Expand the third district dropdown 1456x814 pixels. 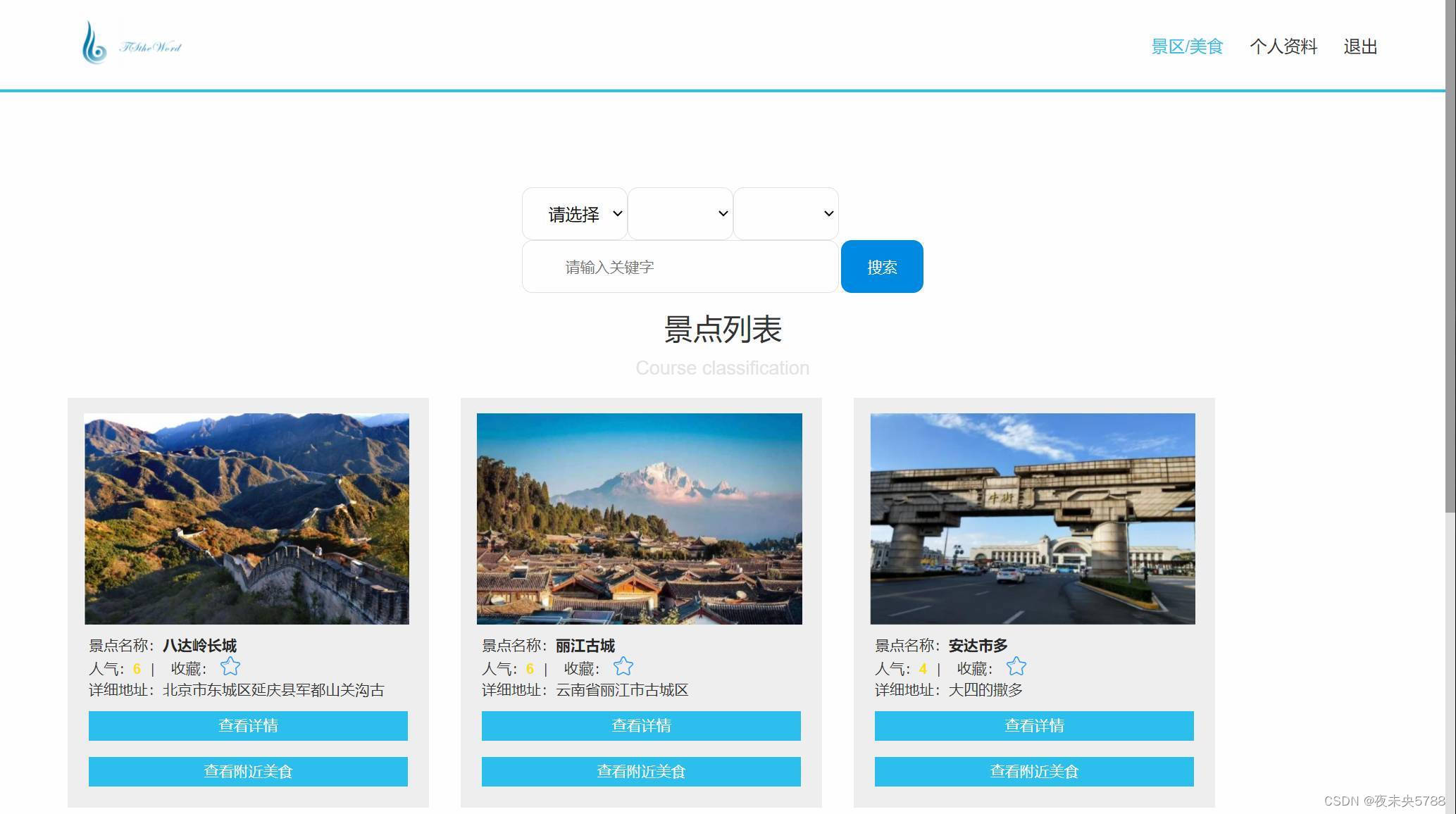coord(786,213)
